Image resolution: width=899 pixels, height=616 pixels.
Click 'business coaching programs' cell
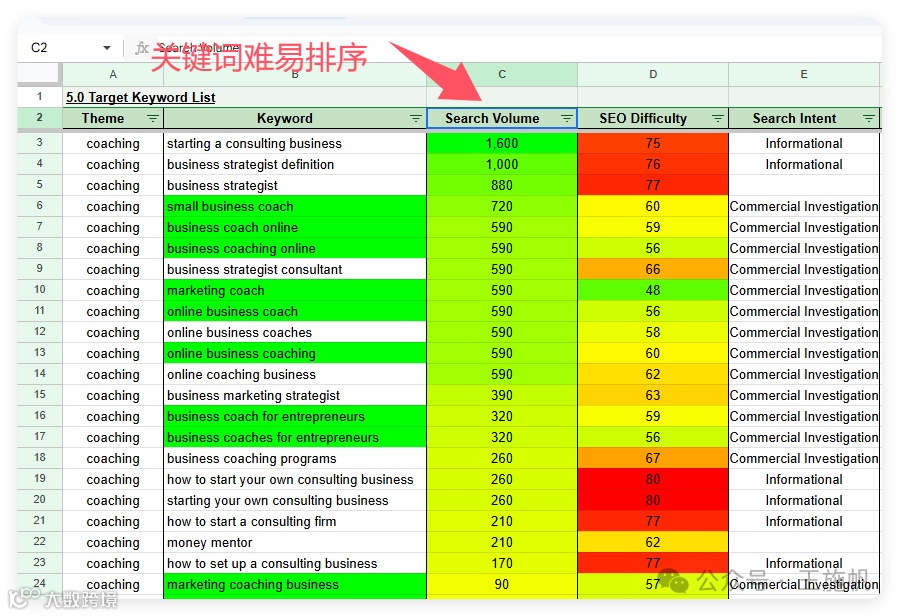(x=295, y=459)
